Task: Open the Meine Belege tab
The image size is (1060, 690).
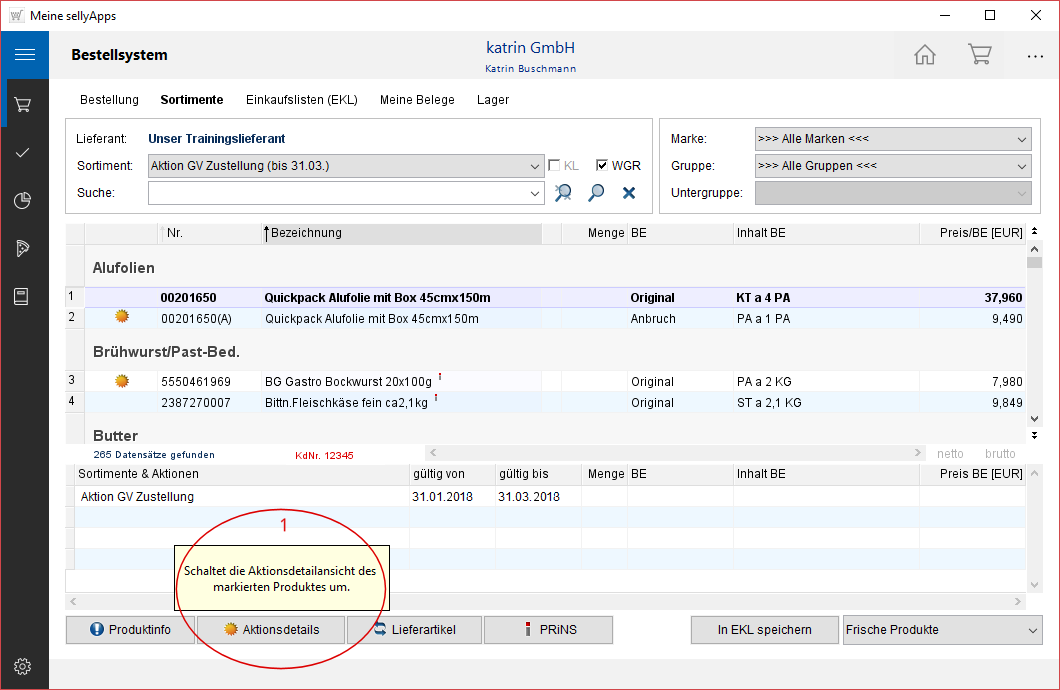Action: point(417,100)
